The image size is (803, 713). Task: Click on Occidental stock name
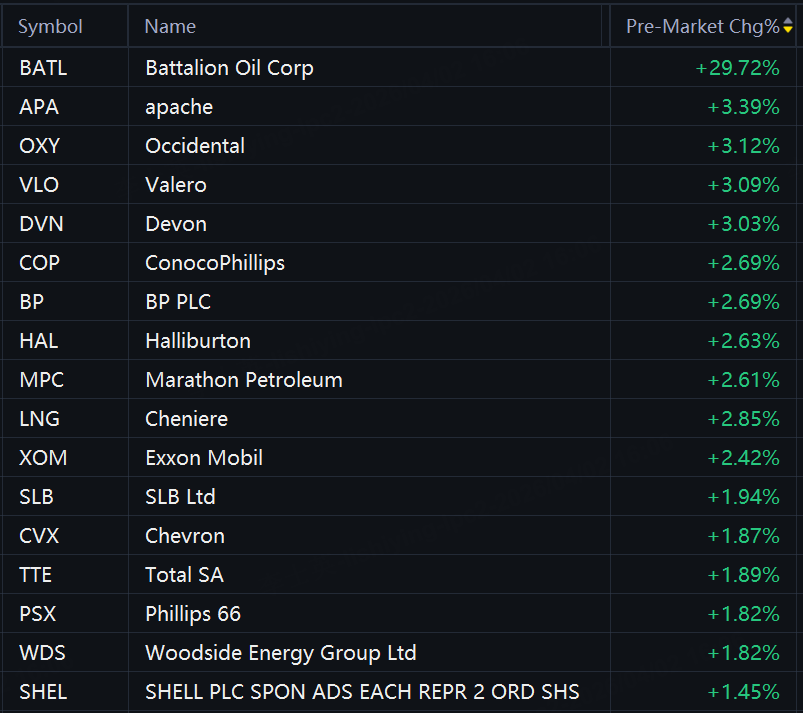[195, 146]
